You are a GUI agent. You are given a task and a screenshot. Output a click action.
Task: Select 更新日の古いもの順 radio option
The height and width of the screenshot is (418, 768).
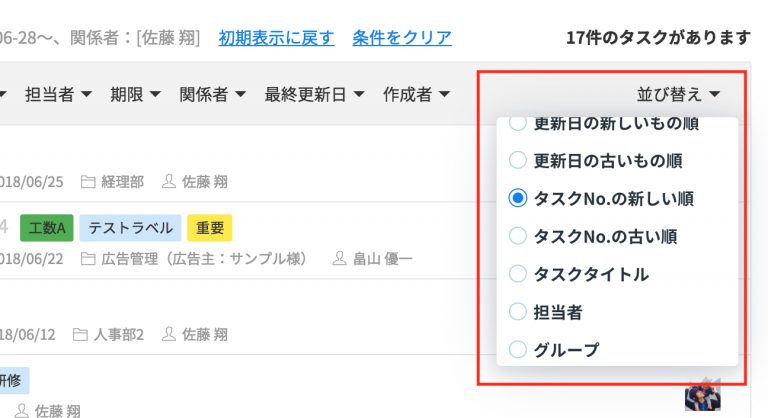click(x=518, y=160)
